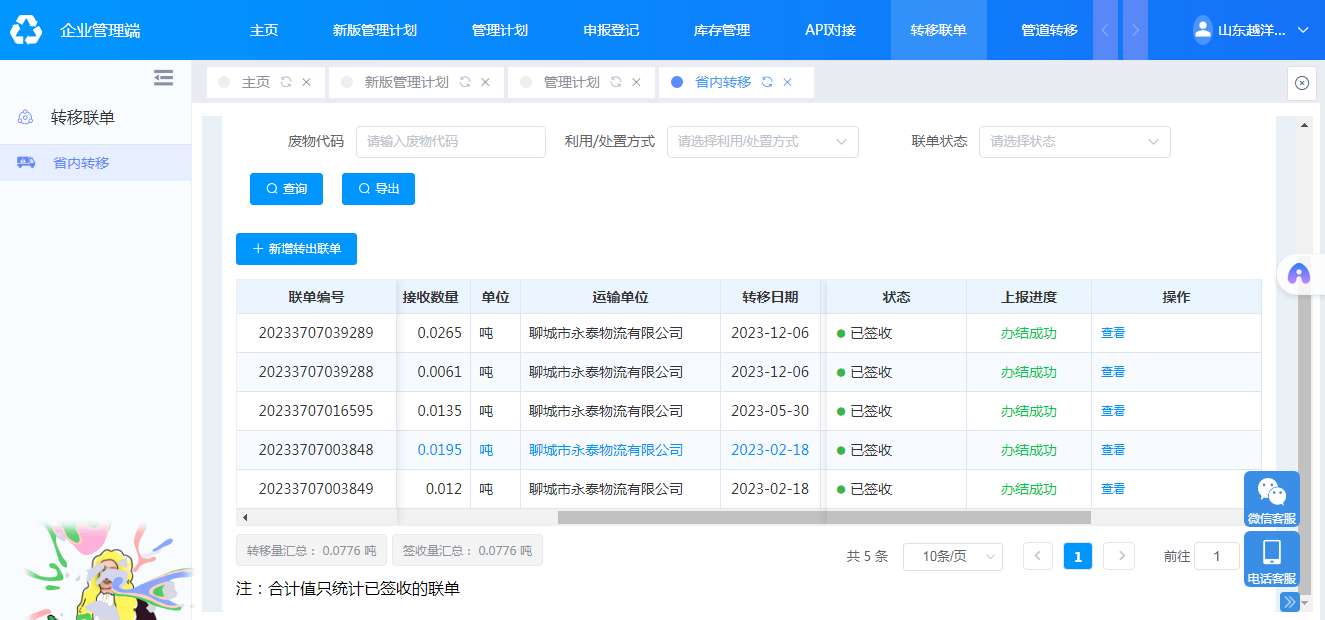Collapse the sidebar using the hamburger icon
This screenshot has height=620, width=1325.
tap(163, 78)
